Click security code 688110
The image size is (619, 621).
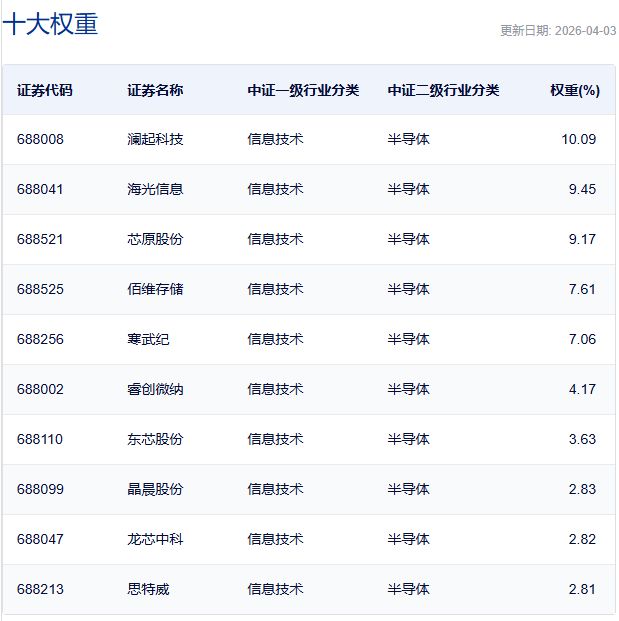tap(40, 439)
